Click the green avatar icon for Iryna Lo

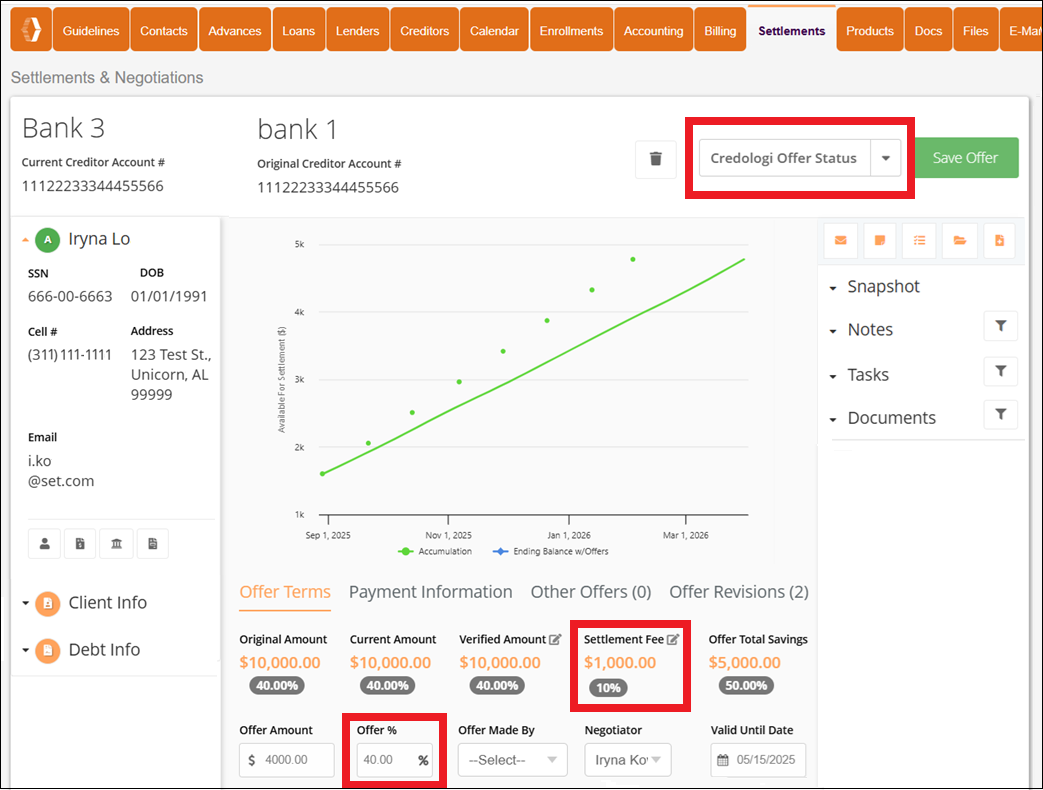pos(47,239)
